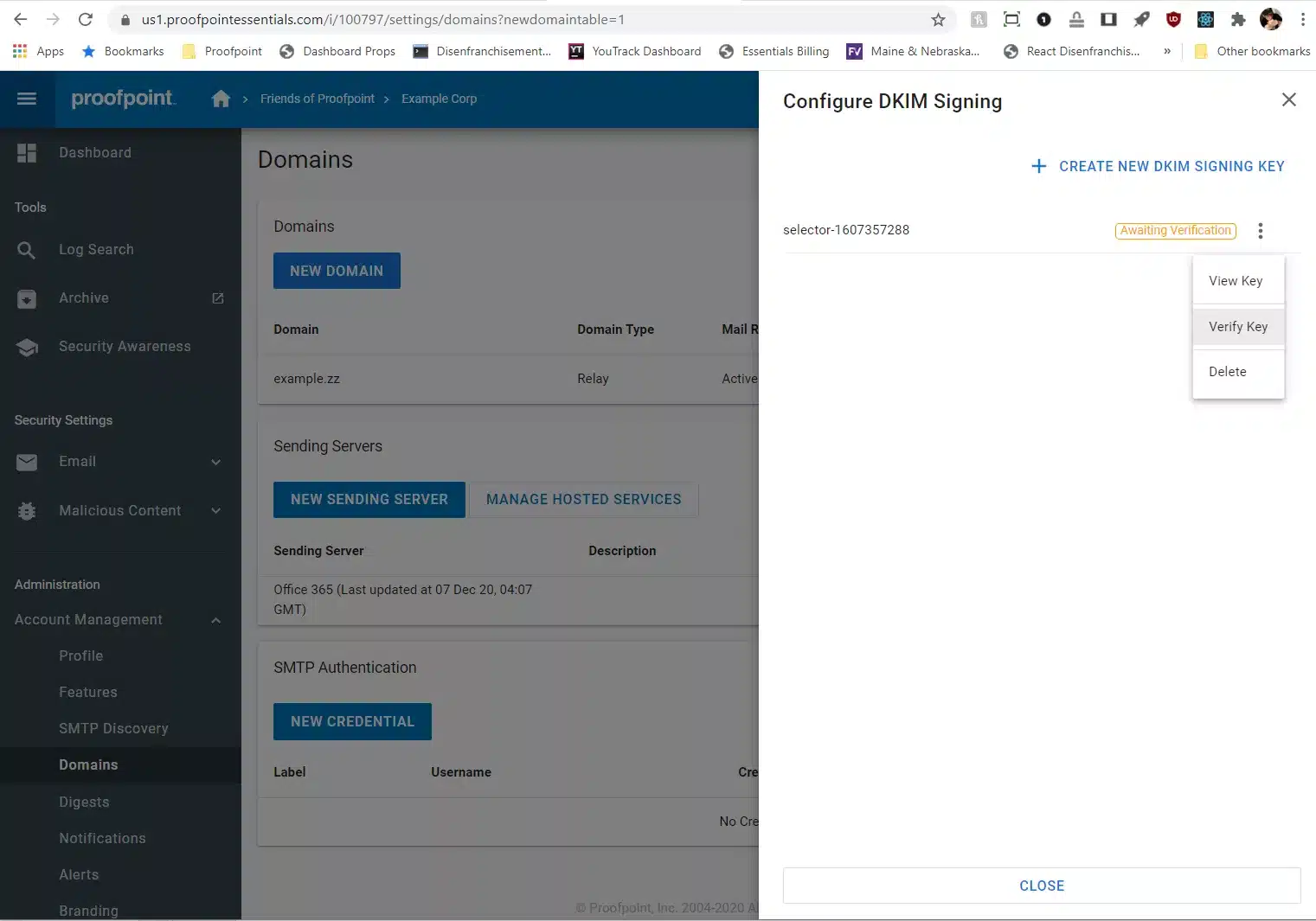This screenshot has width=1316, height=921.
Task: Click the Security Awareness graduation cap icon
Action: [x=27, y=347]
